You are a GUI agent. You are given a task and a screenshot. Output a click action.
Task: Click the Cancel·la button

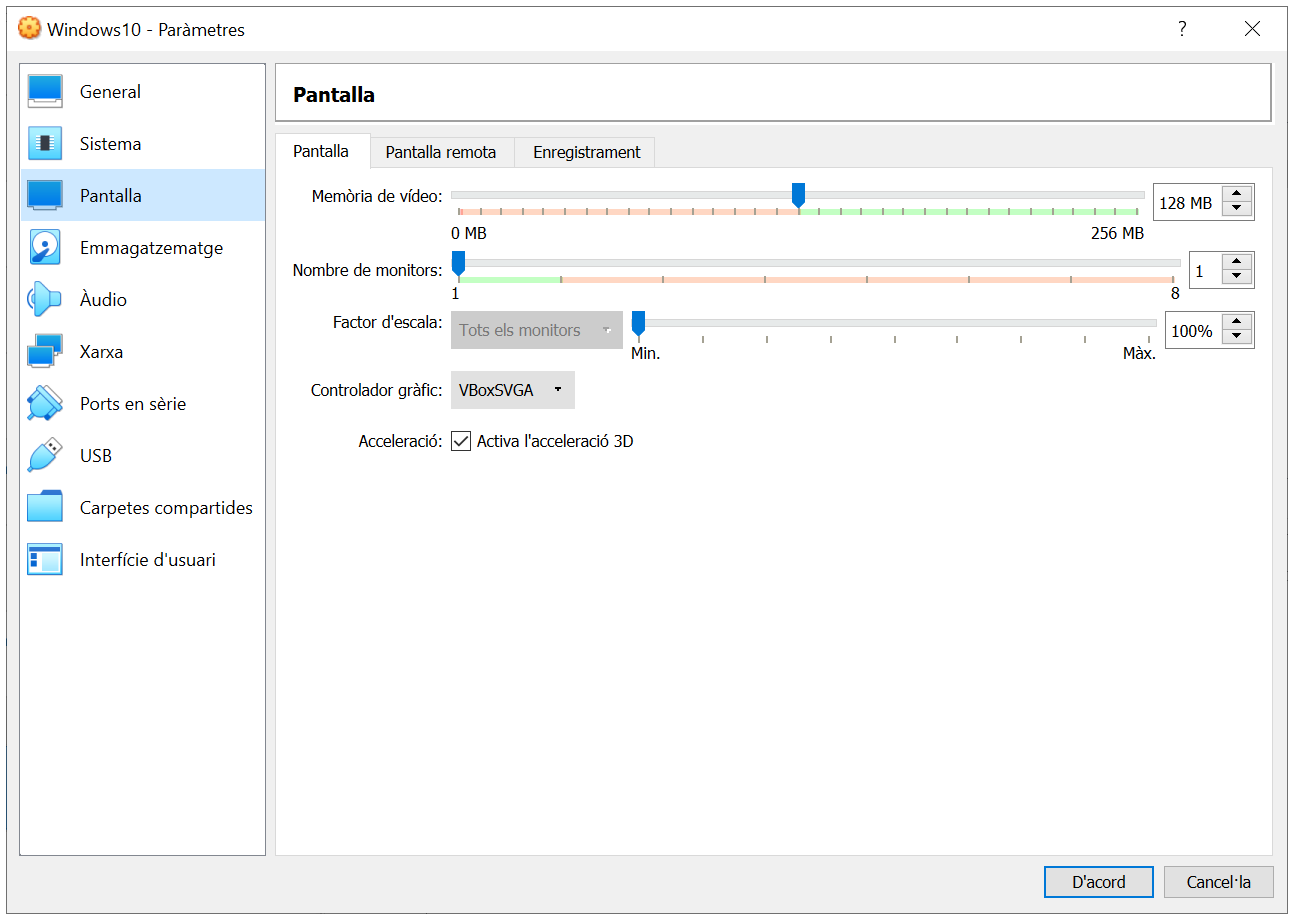click(1218, 882)
